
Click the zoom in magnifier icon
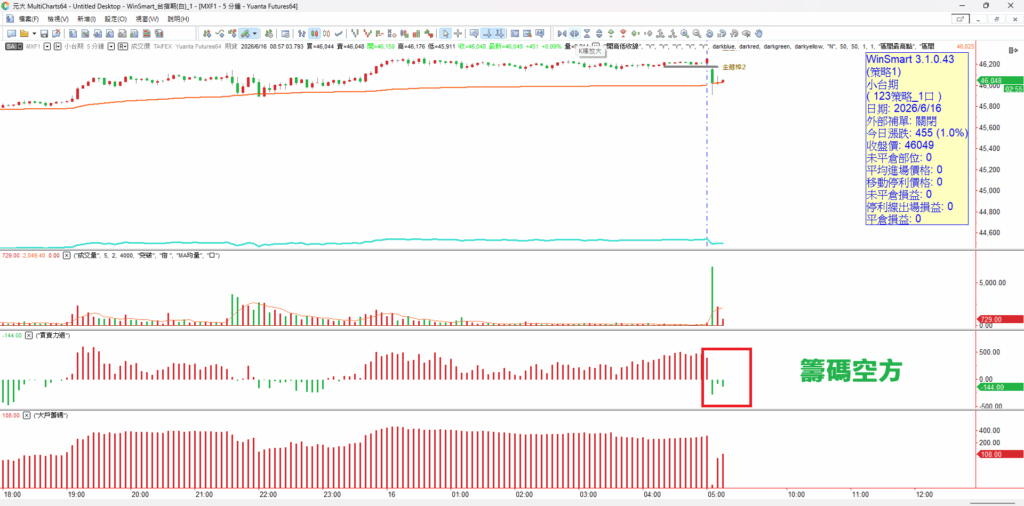(684, 33)
